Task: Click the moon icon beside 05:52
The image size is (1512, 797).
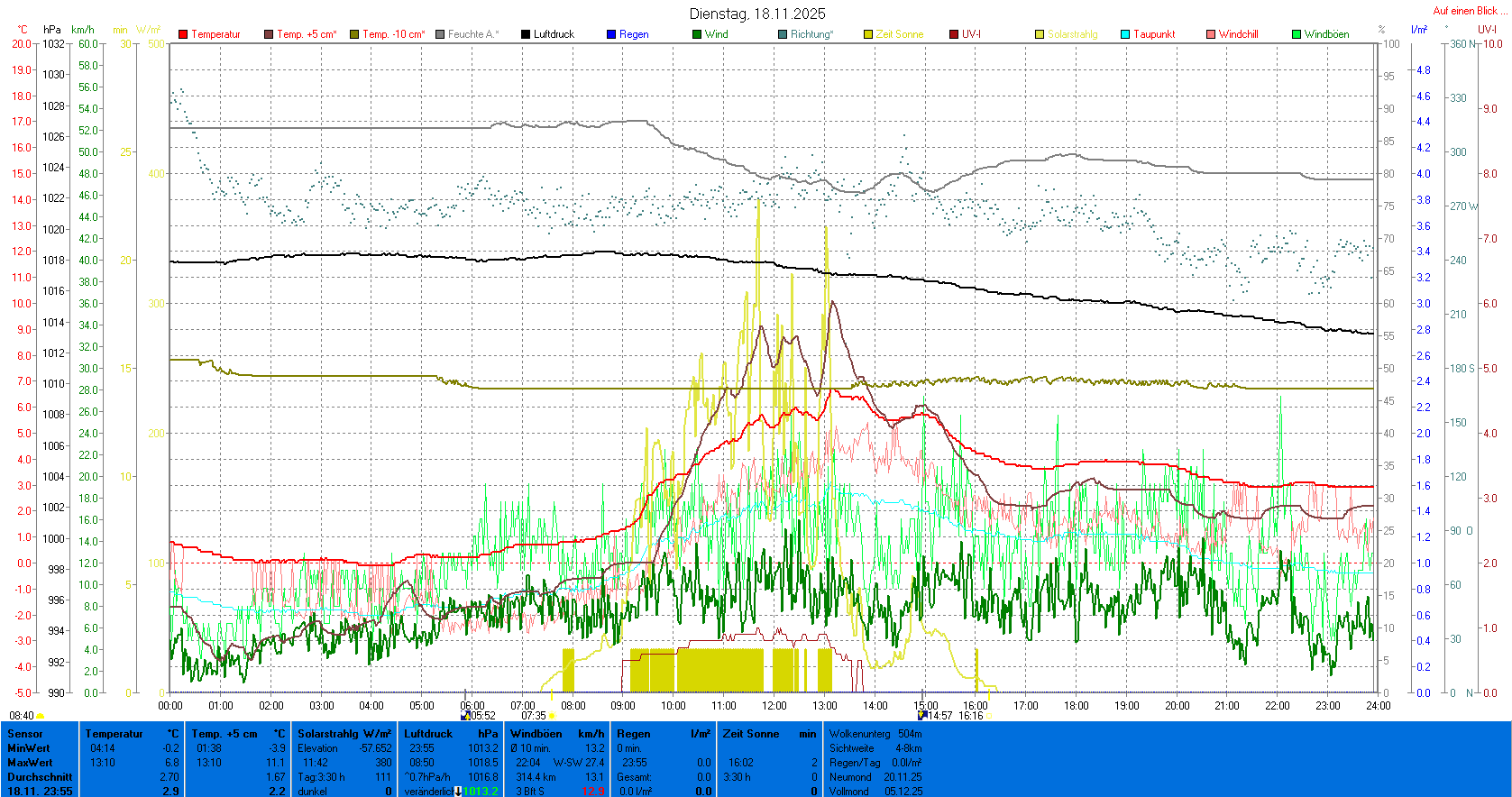Action: point(465,716)
